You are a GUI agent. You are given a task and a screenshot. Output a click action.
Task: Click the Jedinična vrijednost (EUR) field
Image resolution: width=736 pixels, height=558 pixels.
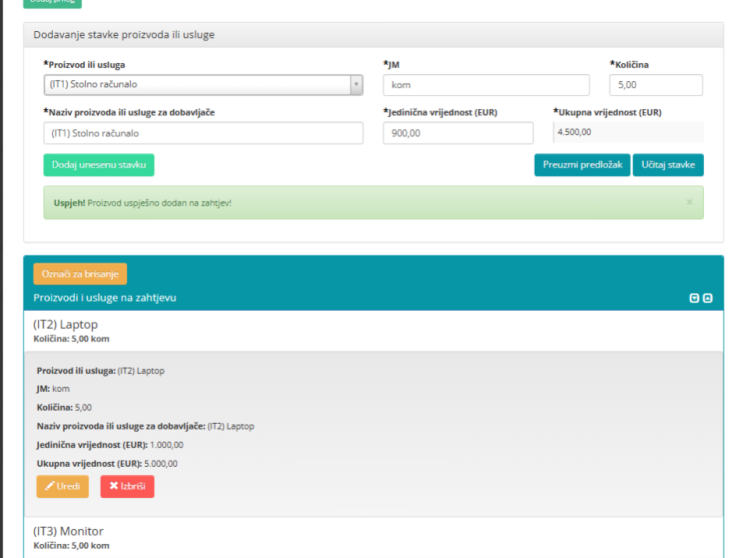pos(458,133)
